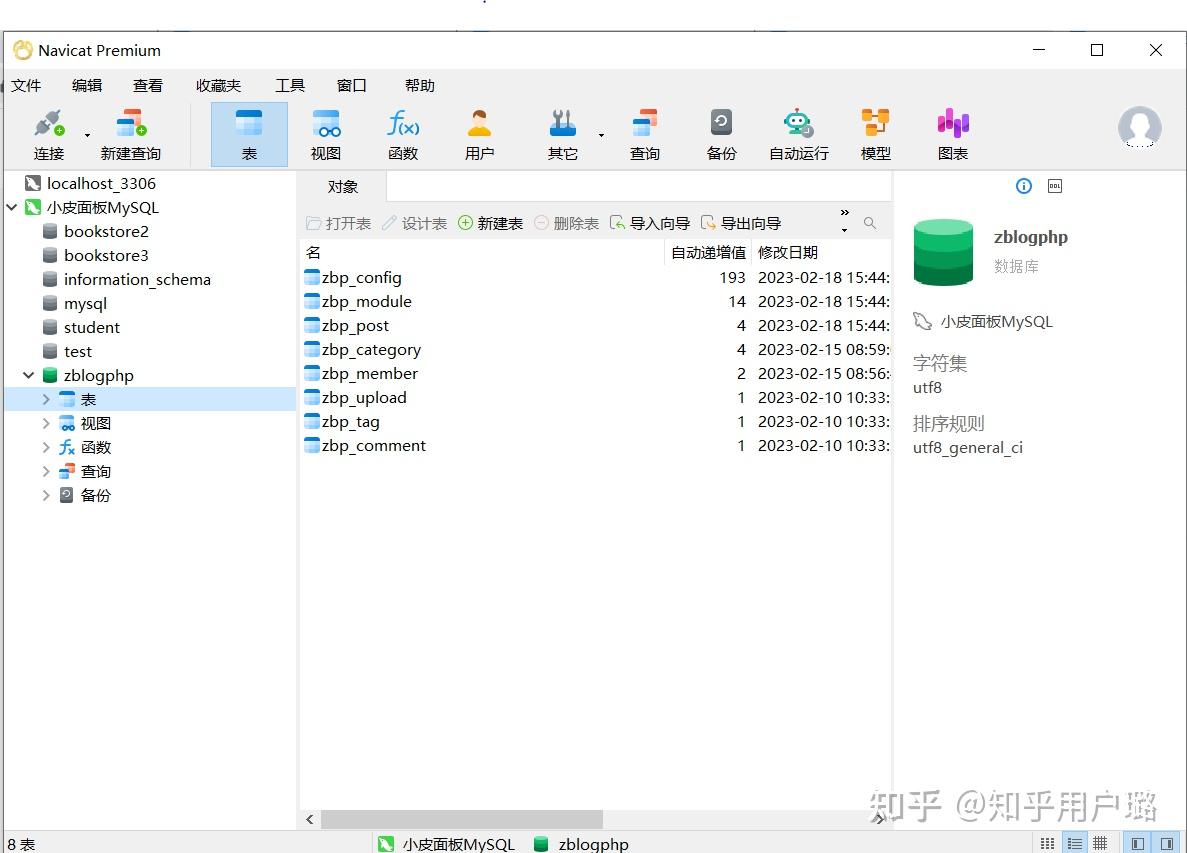Collapse the zblogphp database node
1187x853 pixels.
[x=28, y=375]
